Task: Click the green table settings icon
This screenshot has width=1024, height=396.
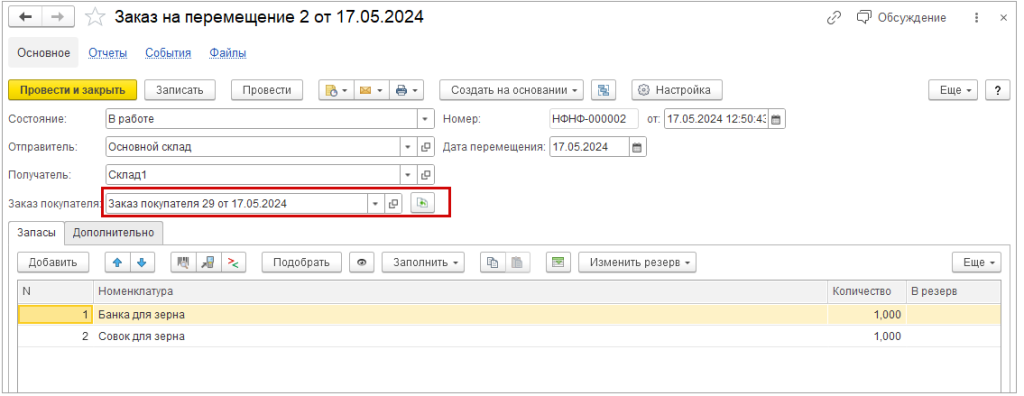Action: pos(558,263)
